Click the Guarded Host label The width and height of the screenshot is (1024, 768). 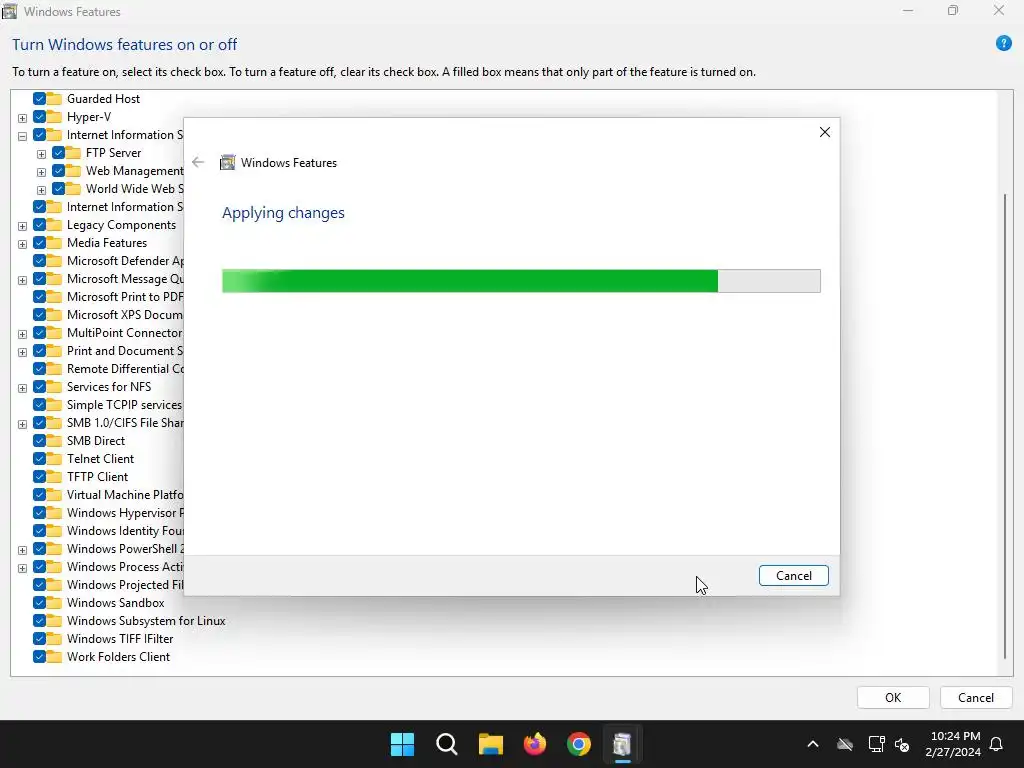tap(103, 99)
